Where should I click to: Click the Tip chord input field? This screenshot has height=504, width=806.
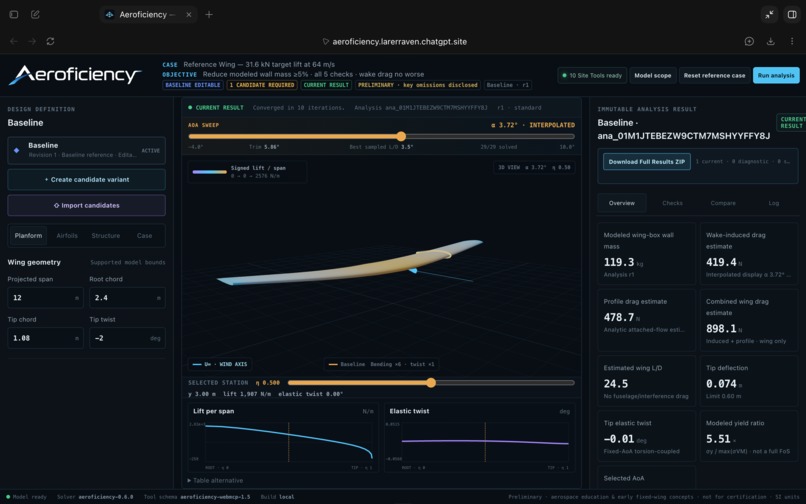coord(45,338)
